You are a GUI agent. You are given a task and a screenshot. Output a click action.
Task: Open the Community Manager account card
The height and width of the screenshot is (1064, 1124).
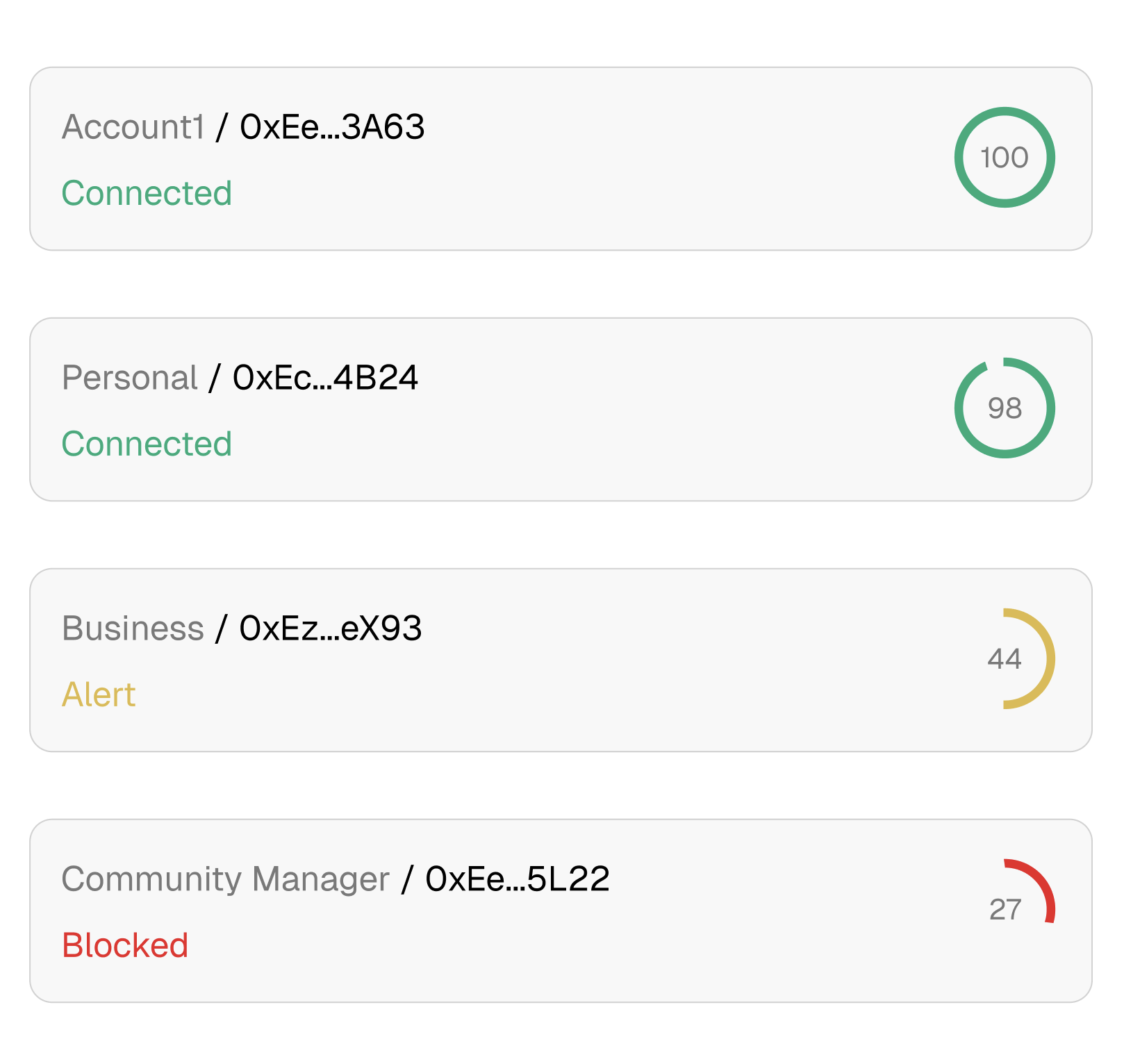point(562,908)
